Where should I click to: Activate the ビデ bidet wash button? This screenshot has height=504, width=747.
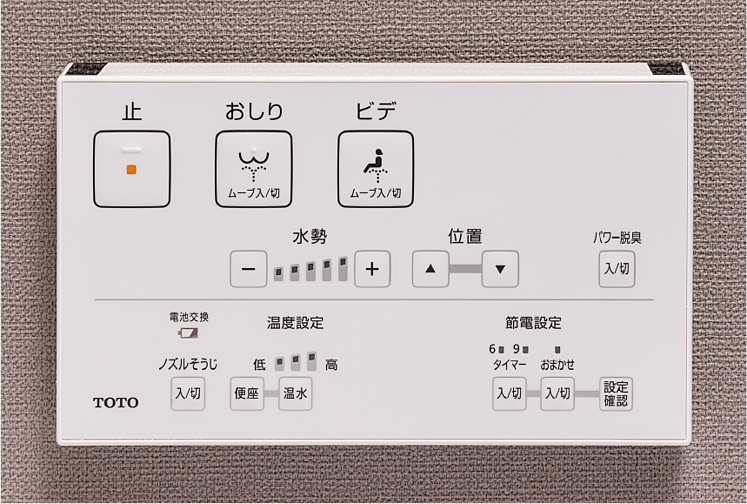click(x=375, y=169)
